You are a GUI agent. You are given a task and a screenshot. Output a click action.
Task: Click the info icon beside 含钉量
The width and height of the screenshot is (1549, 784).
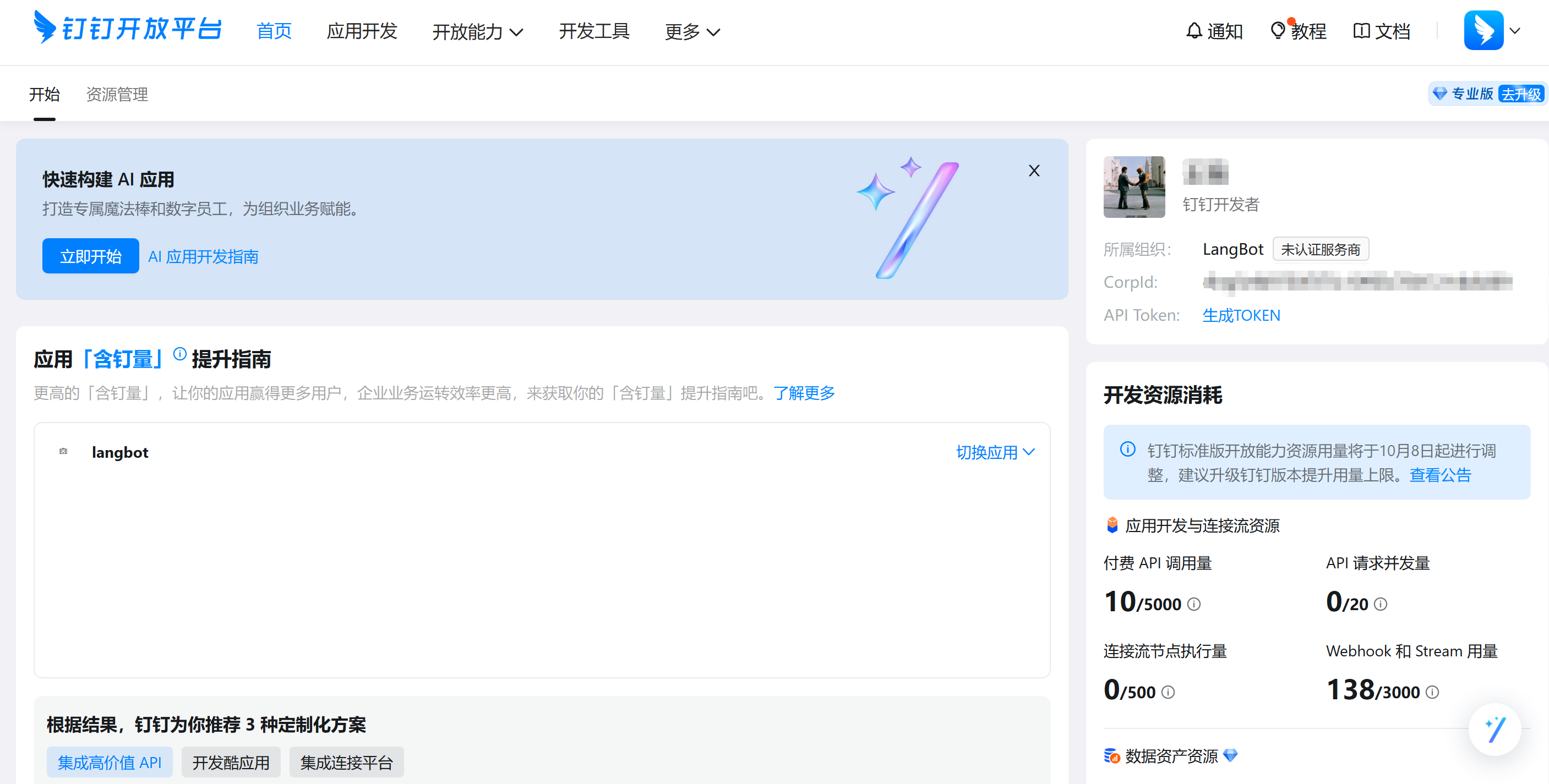click(179, 354)
